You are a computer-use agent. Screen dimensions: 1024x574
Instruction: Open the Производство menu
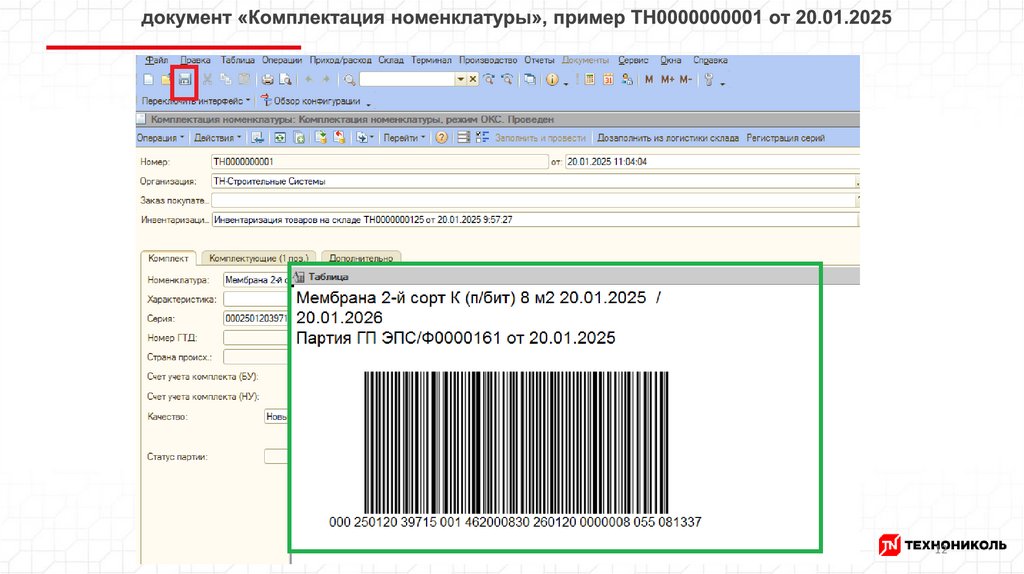click(x=488, y=60)
